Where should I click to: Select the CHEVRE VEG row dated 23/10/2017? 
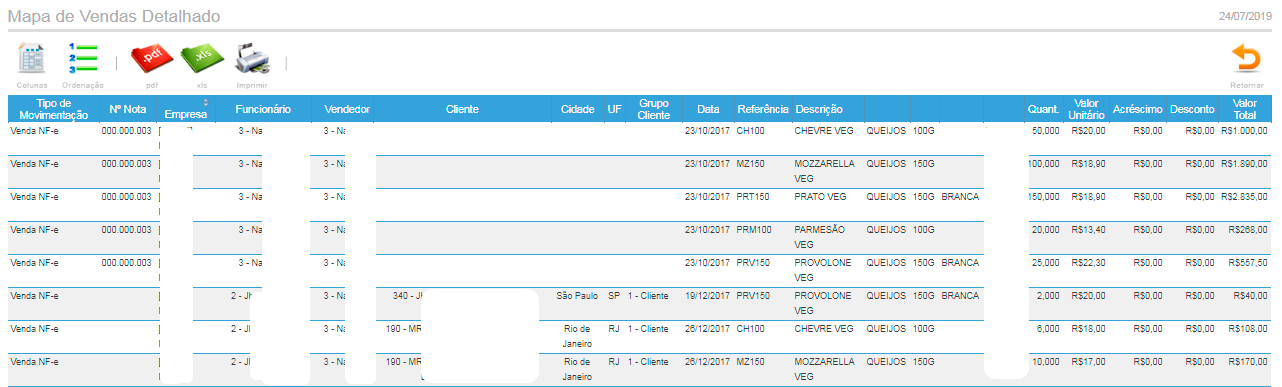(640, 138)
